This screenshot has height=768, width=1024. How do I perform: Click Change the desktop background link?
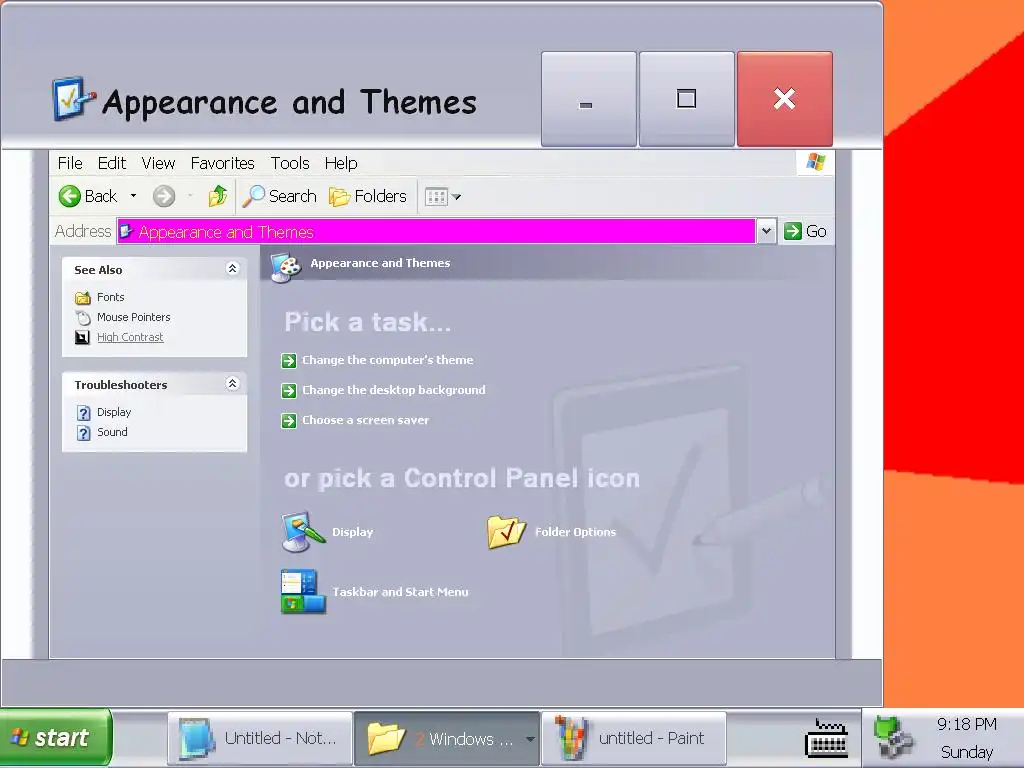coord(394,390)
